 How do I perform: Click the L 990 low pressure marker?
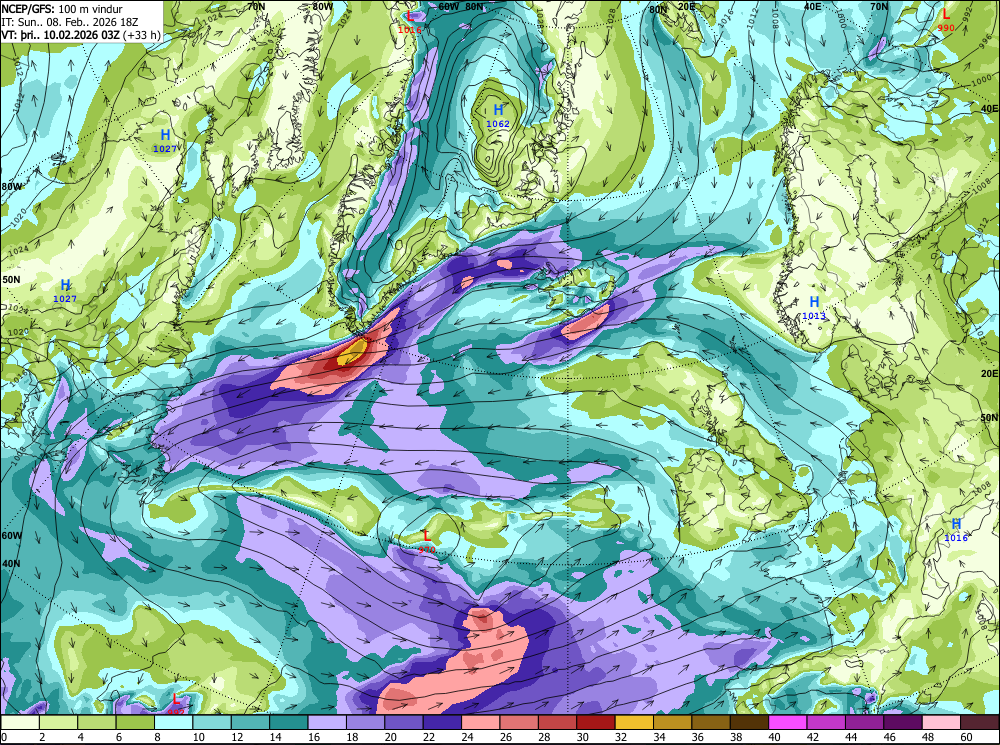946,19
